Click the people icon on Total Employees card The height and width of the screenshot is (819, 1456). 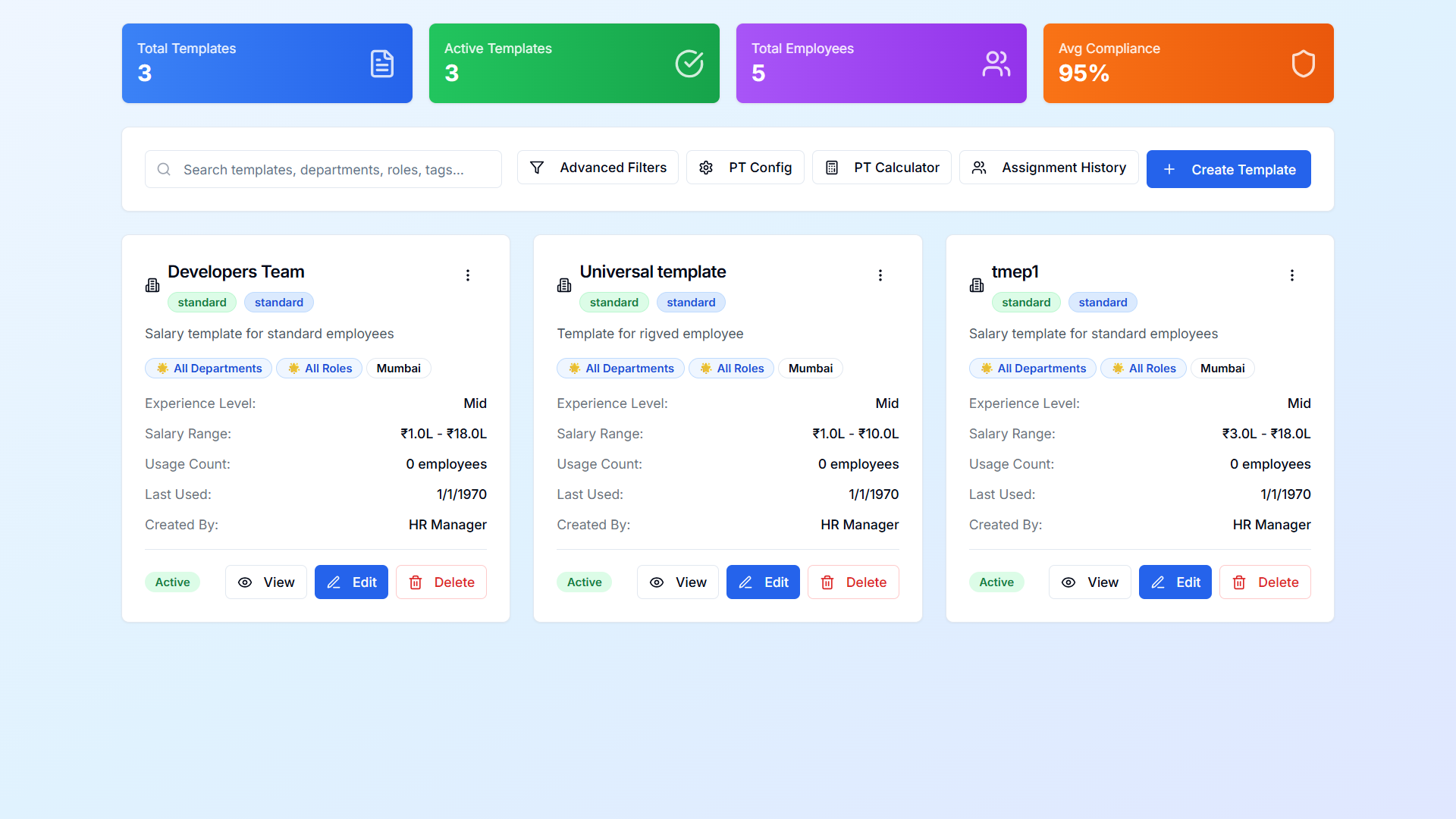click(x=996, y=64)
